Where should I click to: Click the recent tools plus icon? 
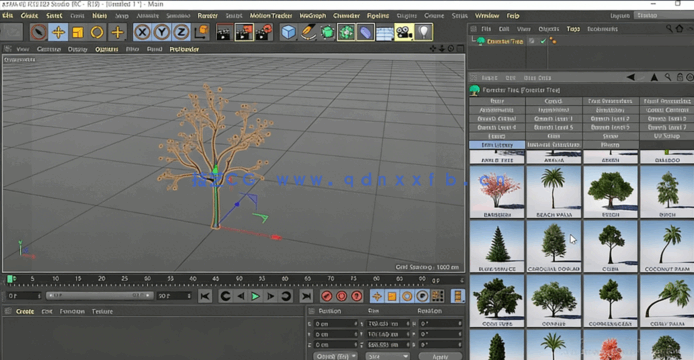(x=117, y=32)
